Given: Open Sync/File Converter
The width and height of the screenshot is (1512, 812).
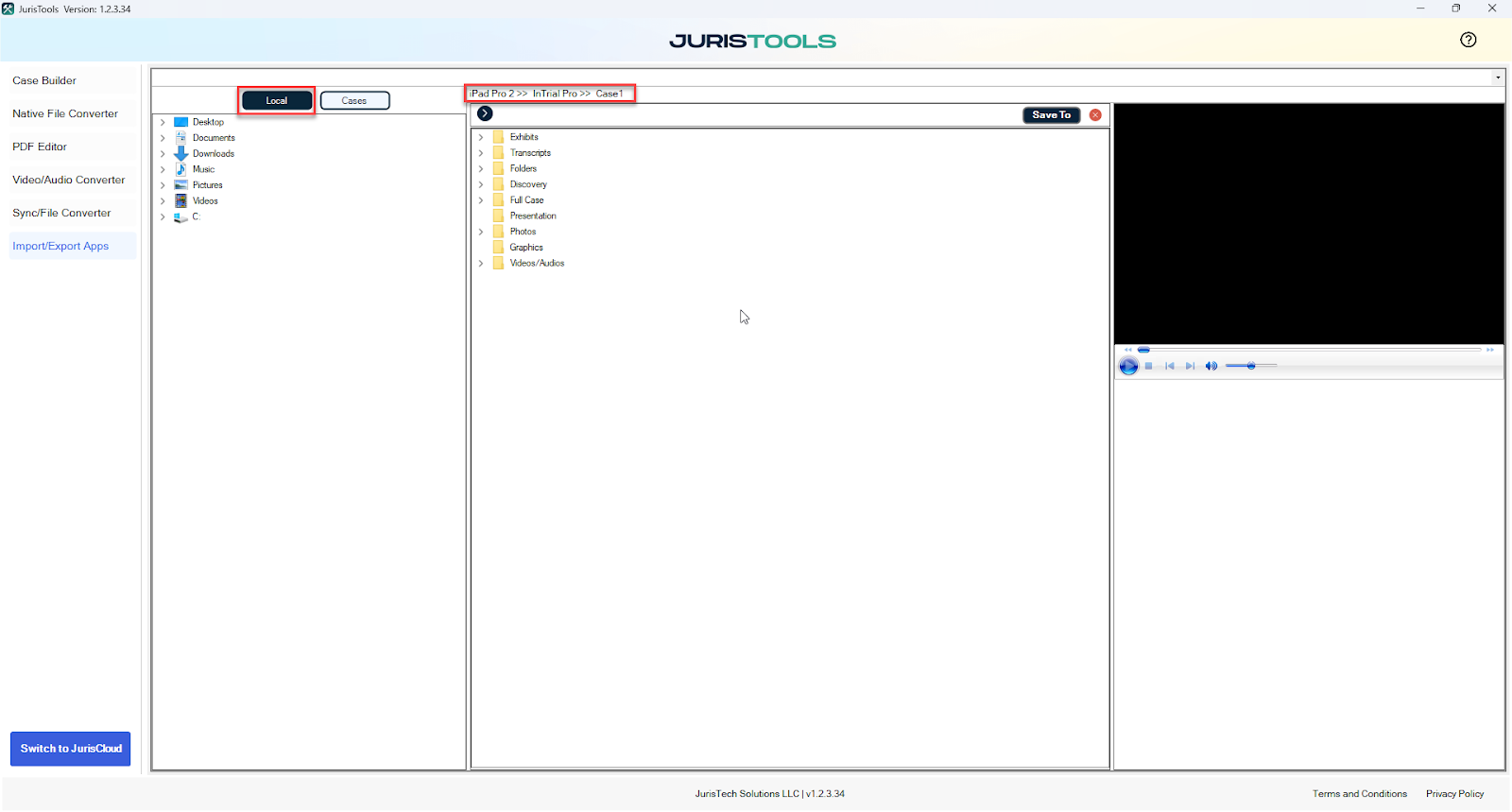Looking at the screenshot, I should tap(73, 213).
